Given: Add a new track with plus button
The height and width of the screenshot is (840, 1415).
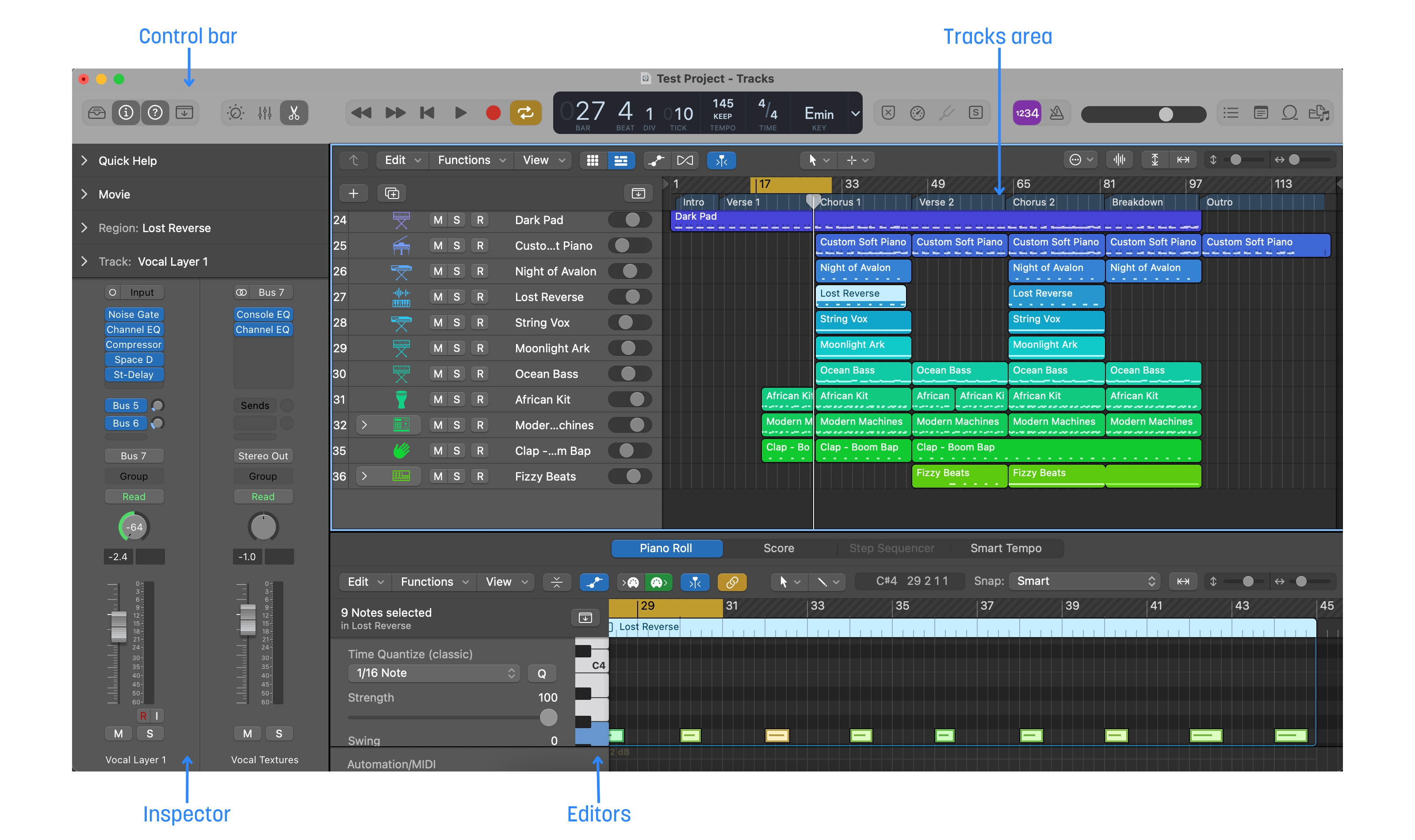Looking at the screenshot, I should coord(353,194).
